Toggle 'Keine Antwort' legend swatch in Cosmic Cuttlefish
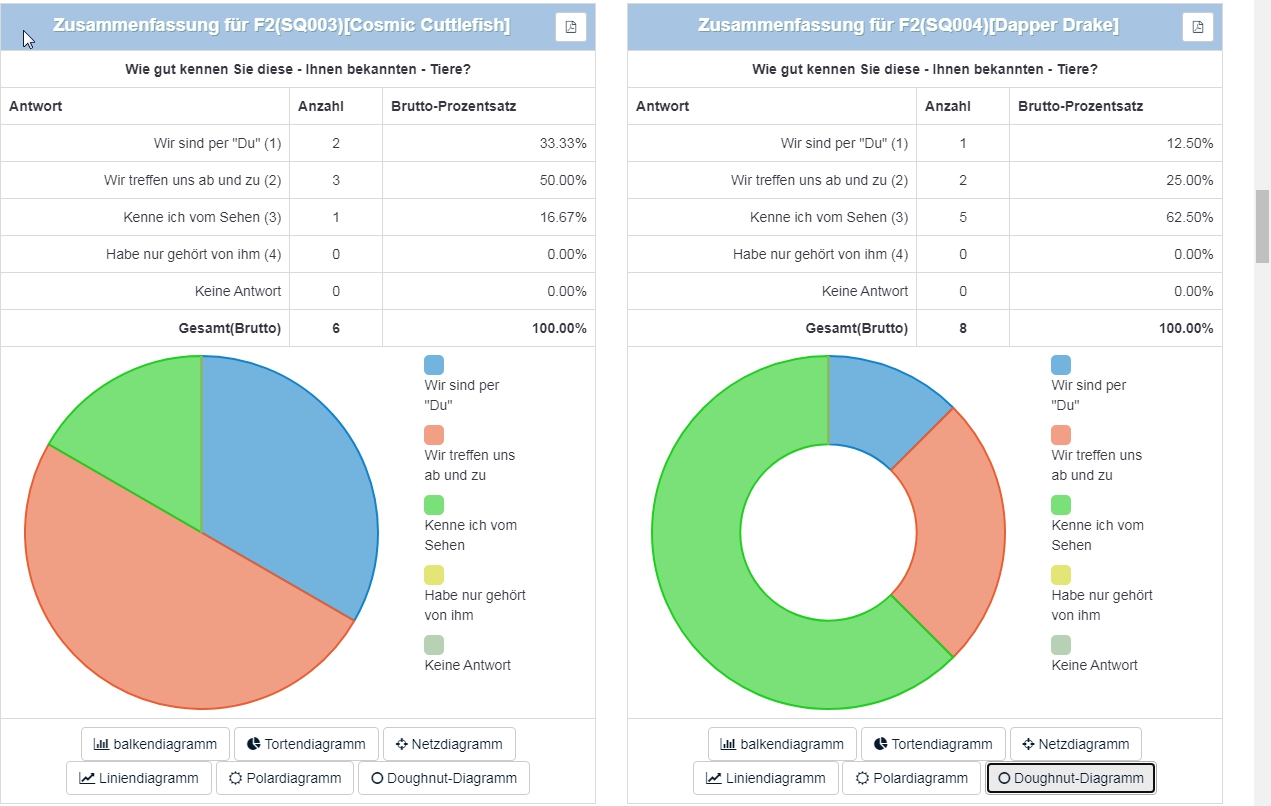 click(x=434, y=645)
